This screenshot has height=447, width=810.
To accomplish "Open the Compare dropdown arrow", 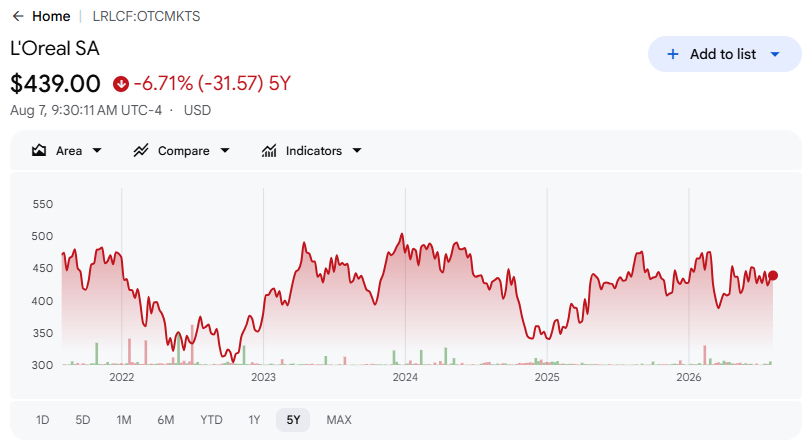I will 225,151.
